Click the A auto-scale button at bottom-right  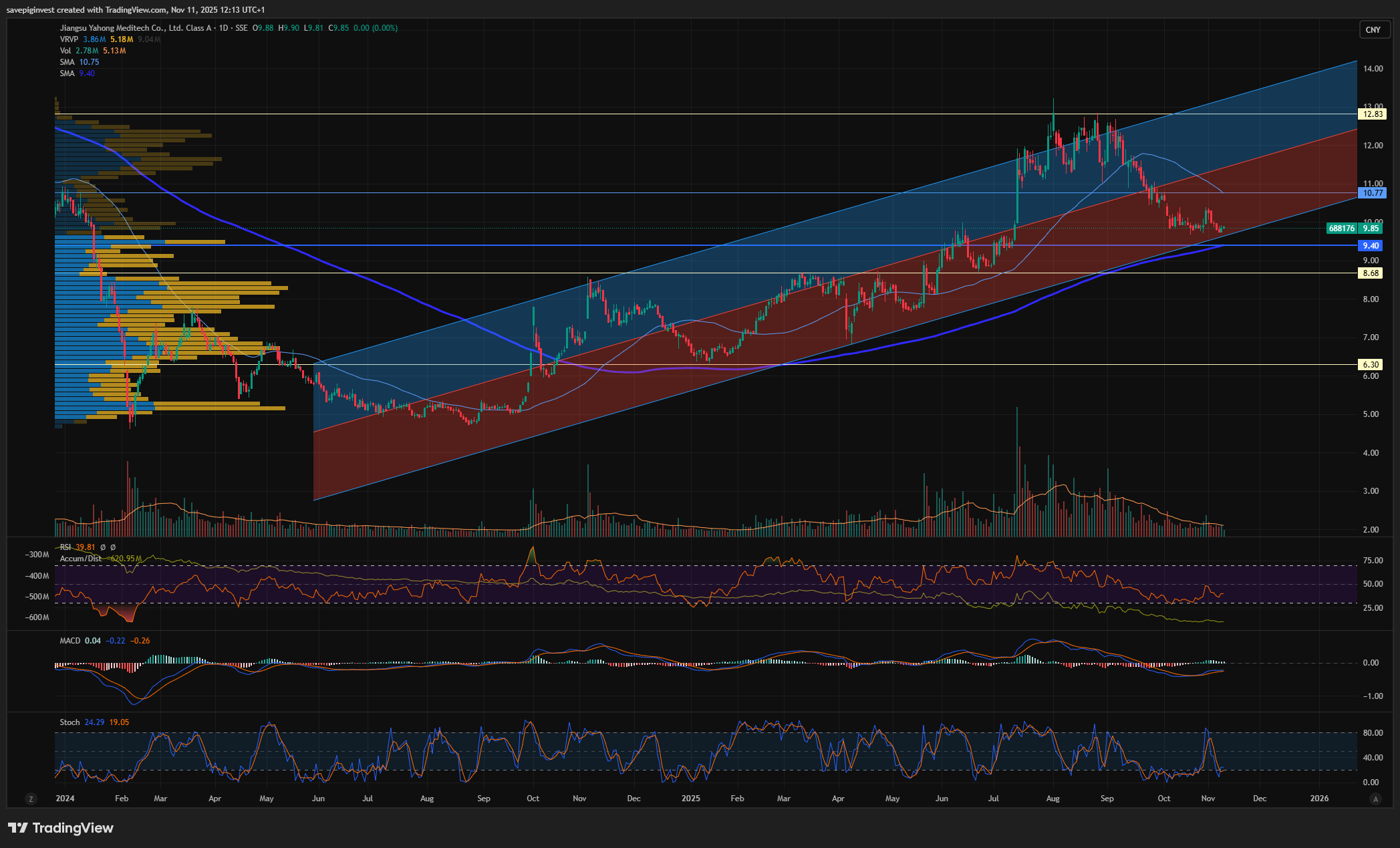pos(1375,799)
